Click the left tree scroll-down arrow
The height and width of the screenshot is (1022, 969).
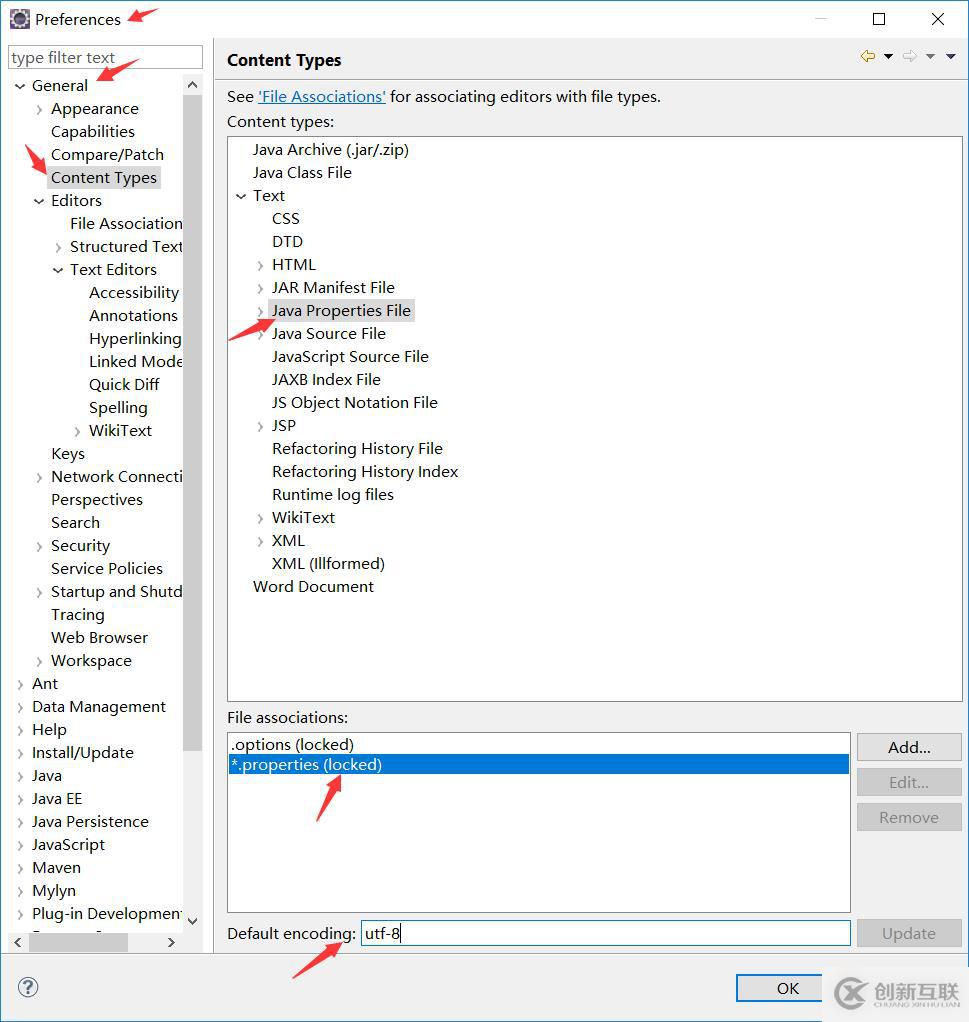coord(192,920)
